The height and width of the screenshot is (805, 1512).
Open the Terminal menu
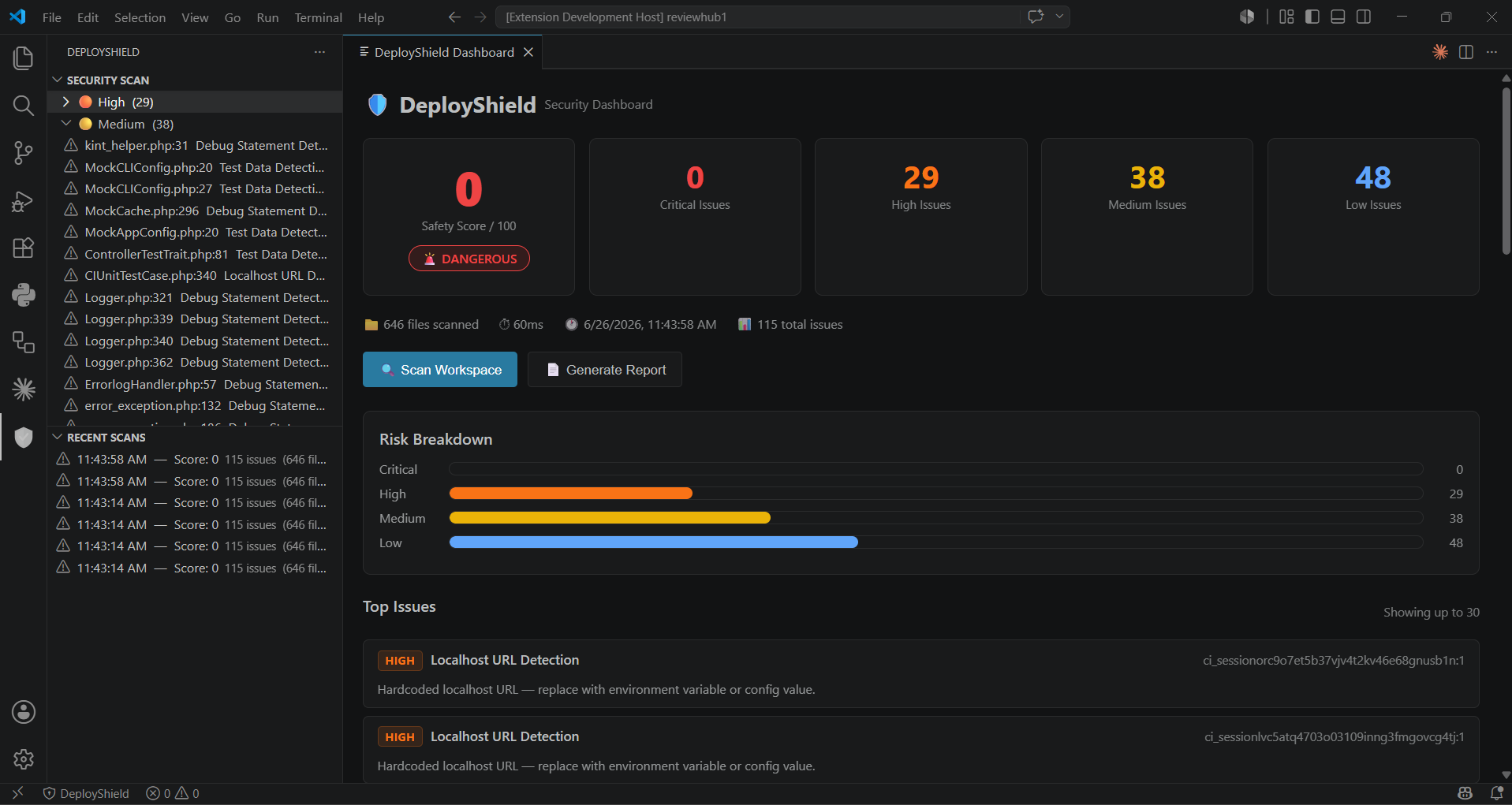pos(319,17)
